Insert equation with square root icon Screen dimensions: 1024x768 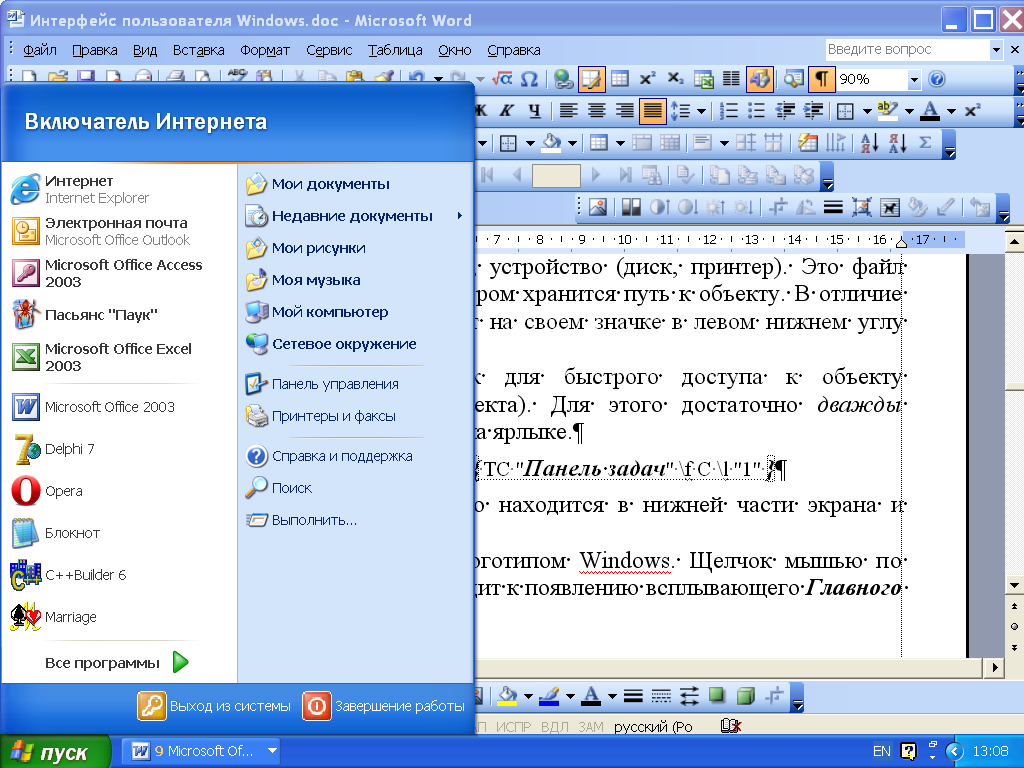pos(502,80)
